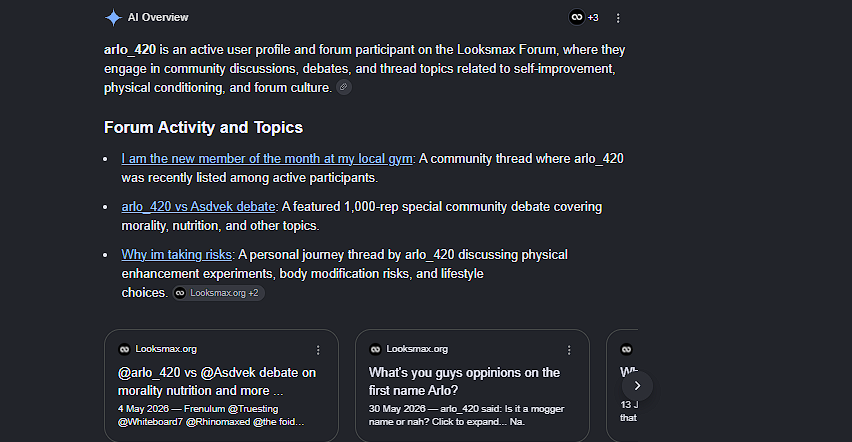Show next source cards with right chevron

click(637, 385)
